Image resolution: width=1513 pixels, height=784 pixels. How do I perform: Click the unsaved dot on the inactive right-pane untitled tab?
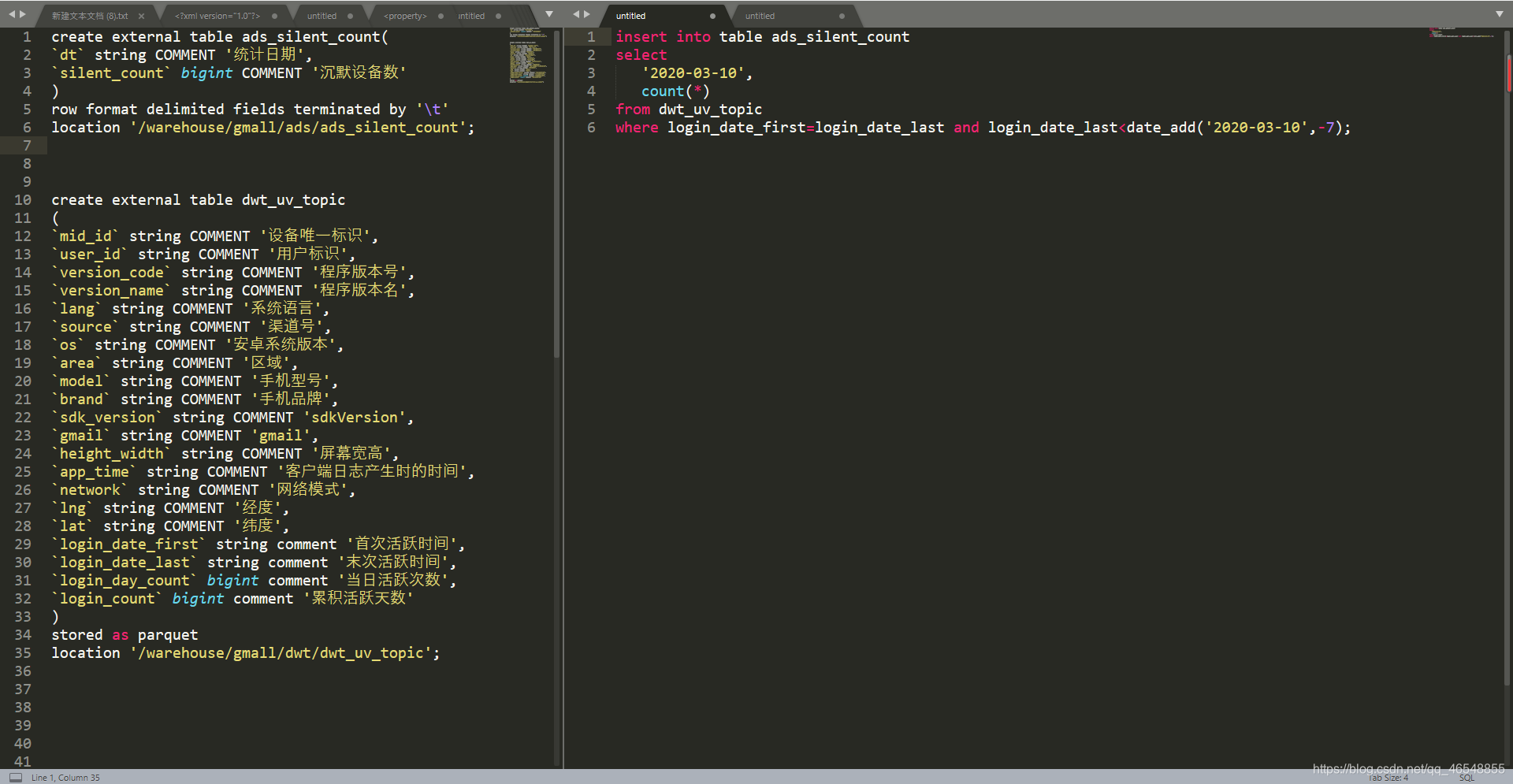pos(842,16)
